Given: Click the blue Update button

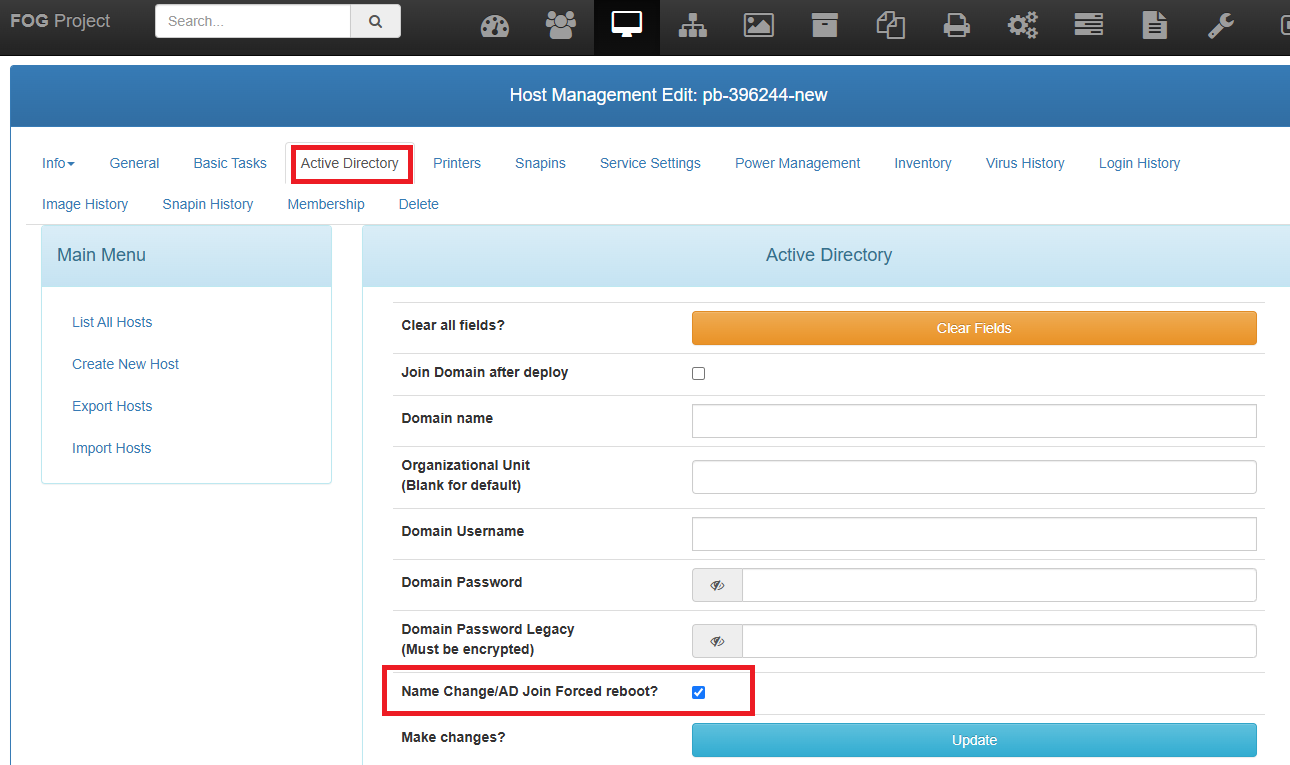Looking at the screenshot, I should [974, 740].
